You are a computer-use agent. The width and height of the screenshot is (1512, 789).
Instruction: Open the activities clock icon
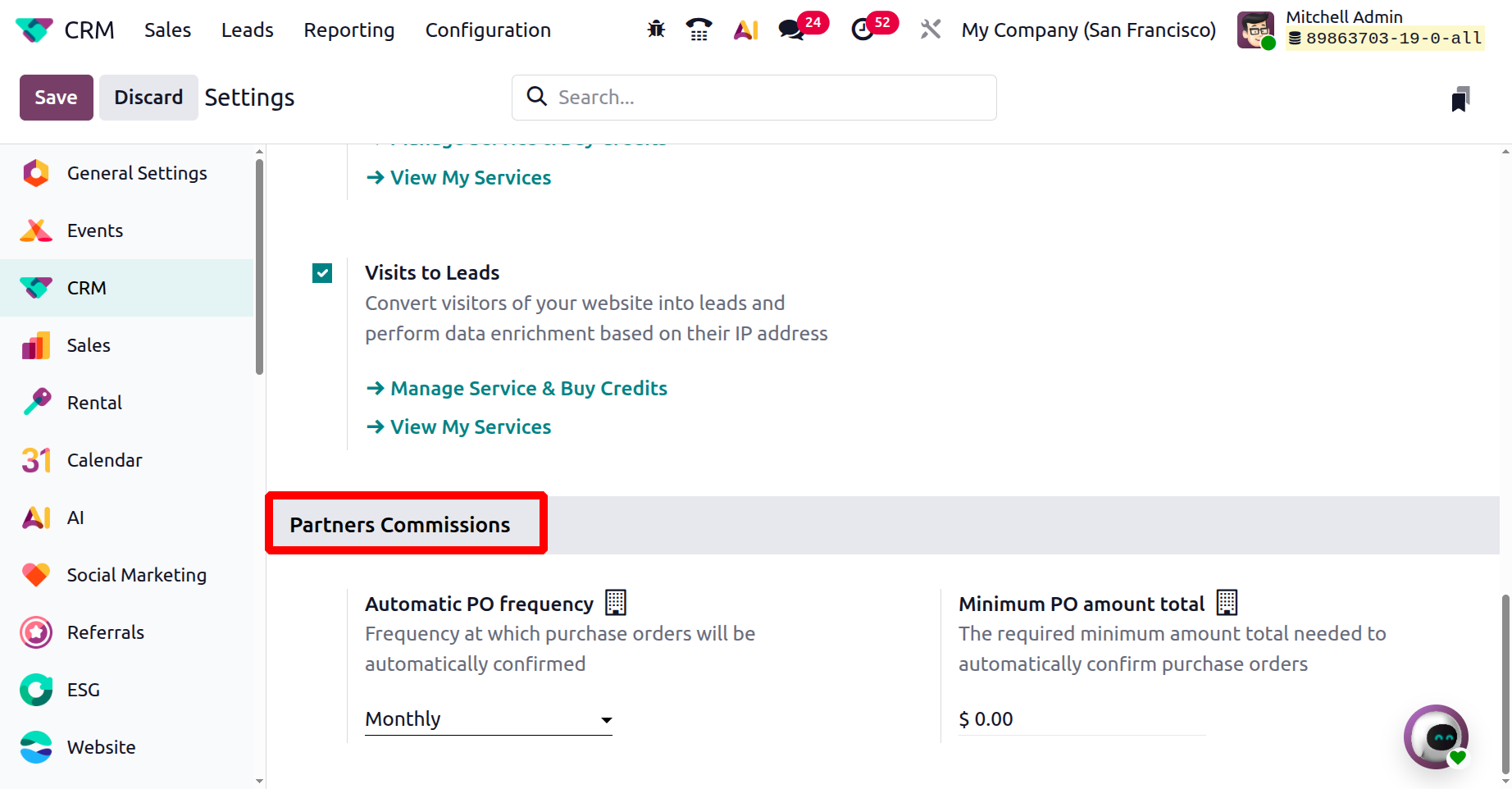tap(863, 30)
